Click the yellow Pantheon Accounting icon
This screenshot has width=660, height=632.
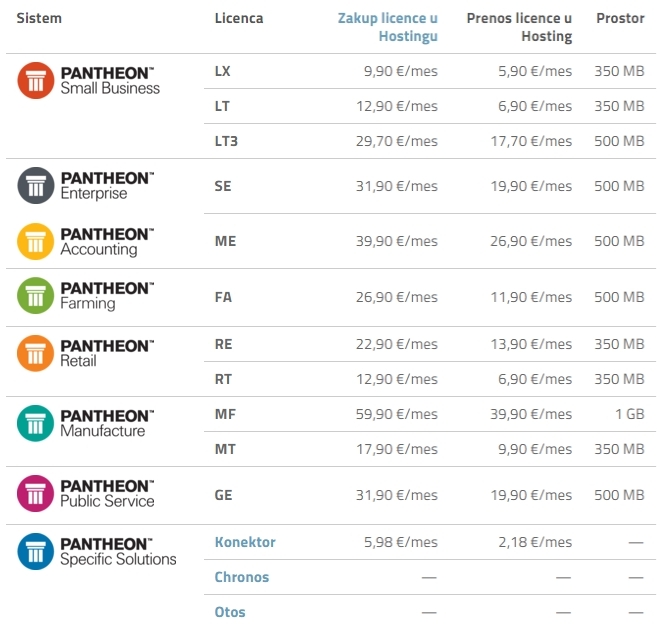click(36, 241)
